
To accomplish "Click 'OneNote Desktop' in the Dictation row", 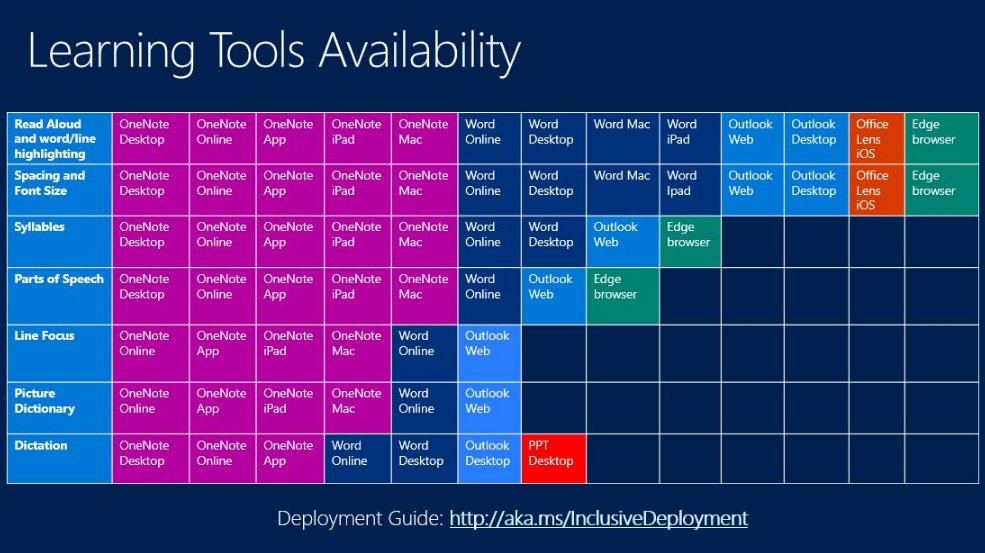I will pyautogui.click(x=151, y=459).
